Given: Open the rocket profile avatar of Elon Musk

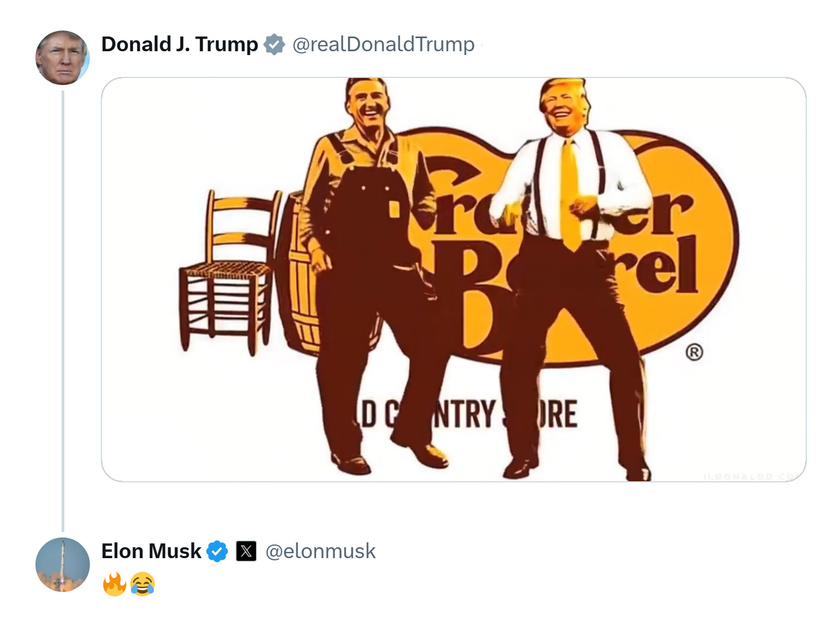Looking at the screenshot, I should 62,564.
